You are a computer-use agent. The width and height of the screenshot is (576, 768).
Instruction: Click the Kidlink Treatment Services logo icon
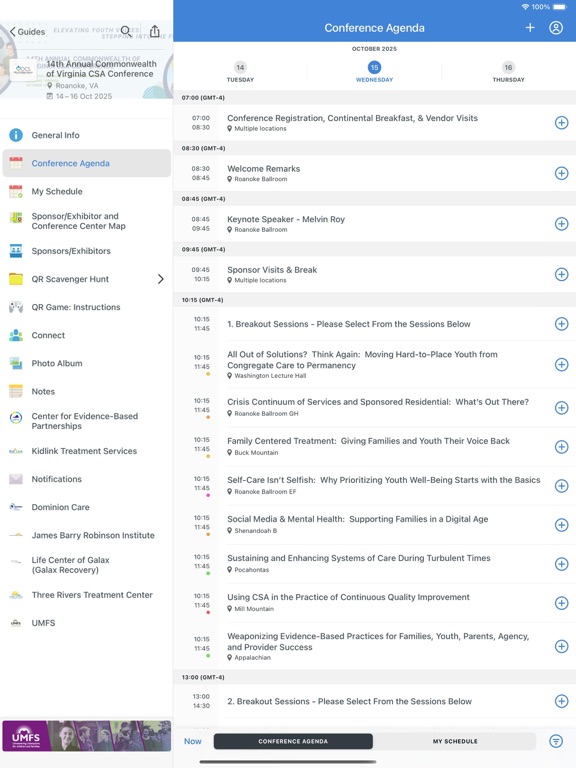click(16, 451)
